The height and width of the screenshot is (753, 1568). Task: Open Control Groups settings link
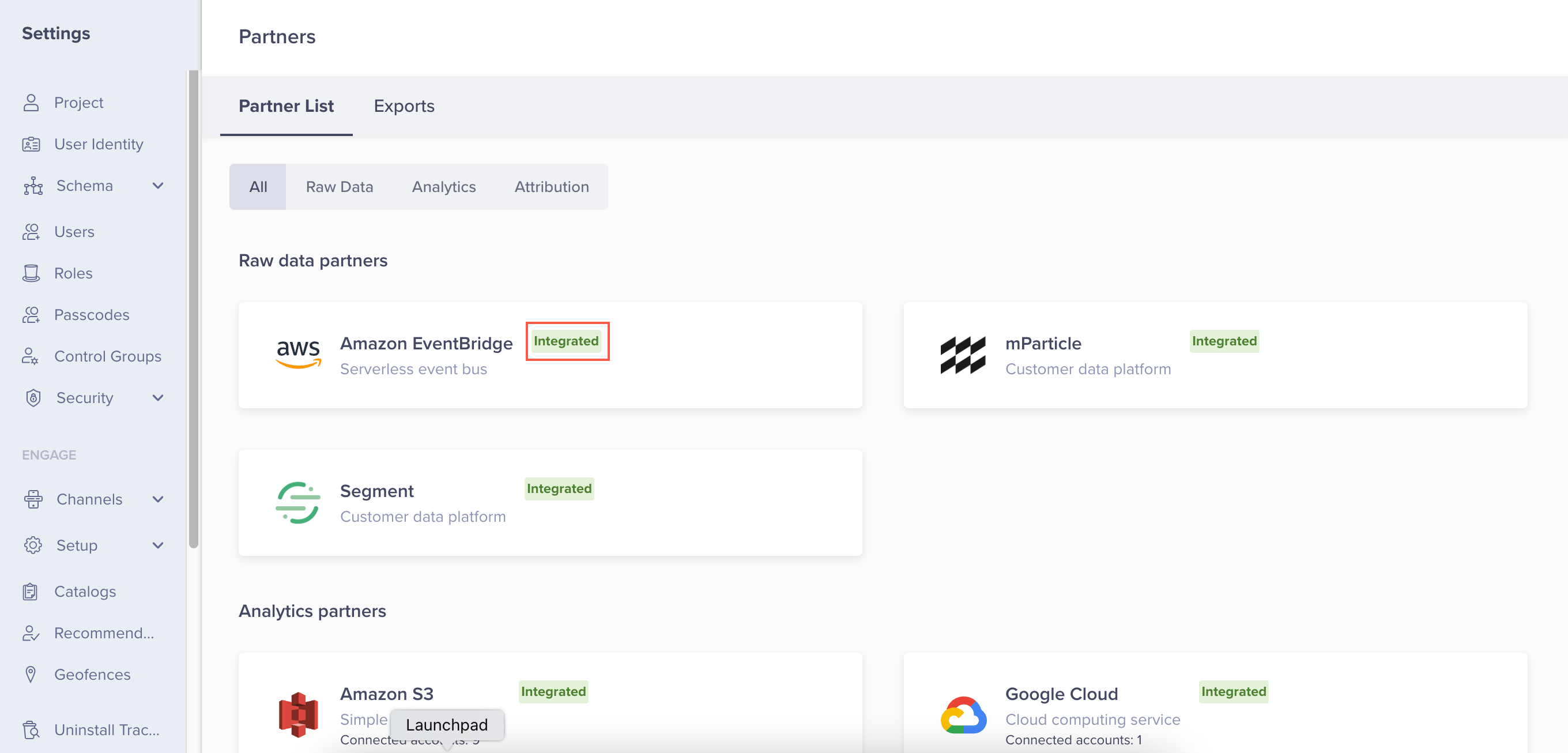point(108,356)
